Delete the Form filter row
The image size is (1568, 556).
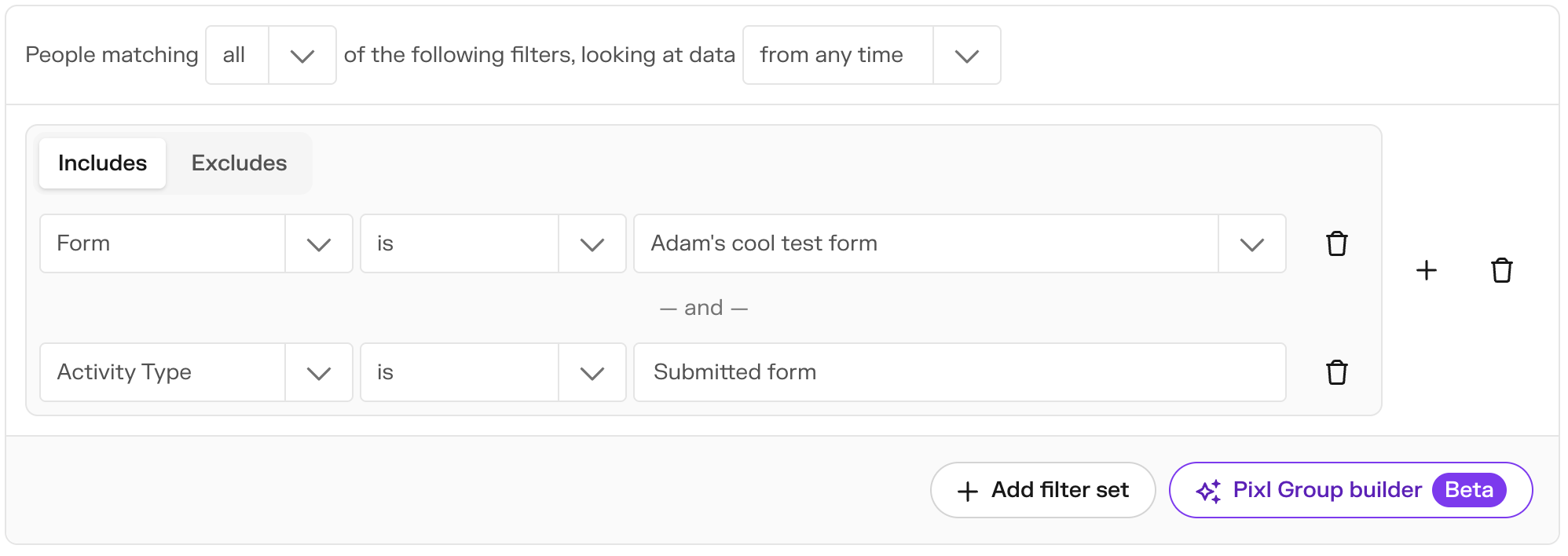coord(1336,243)
